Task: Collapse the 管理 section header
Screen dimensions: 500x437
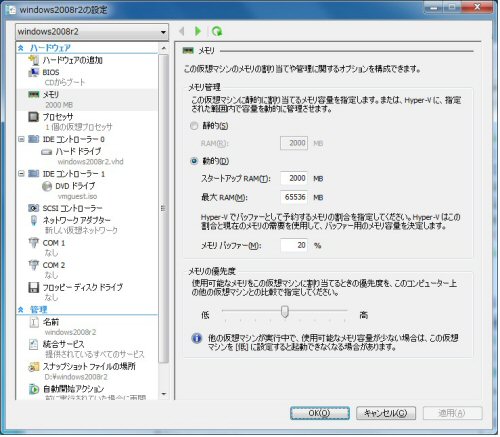Action: [x=21, y=310]
